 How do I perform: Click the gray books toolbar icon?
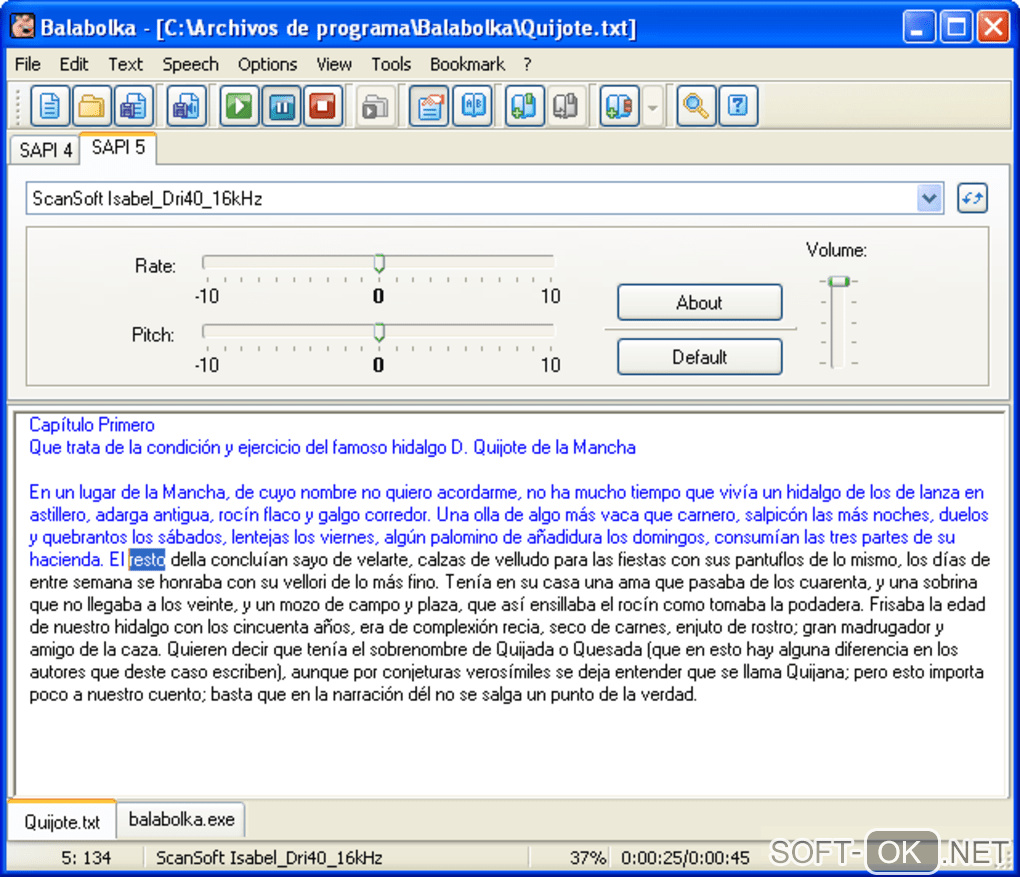566,106
